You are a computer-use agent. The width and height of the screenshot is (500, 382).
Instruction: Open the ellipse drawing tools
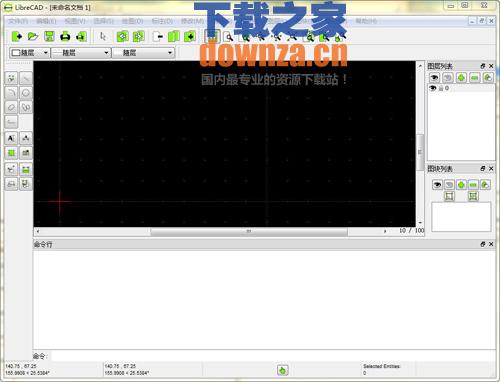[x=11, y=107]
